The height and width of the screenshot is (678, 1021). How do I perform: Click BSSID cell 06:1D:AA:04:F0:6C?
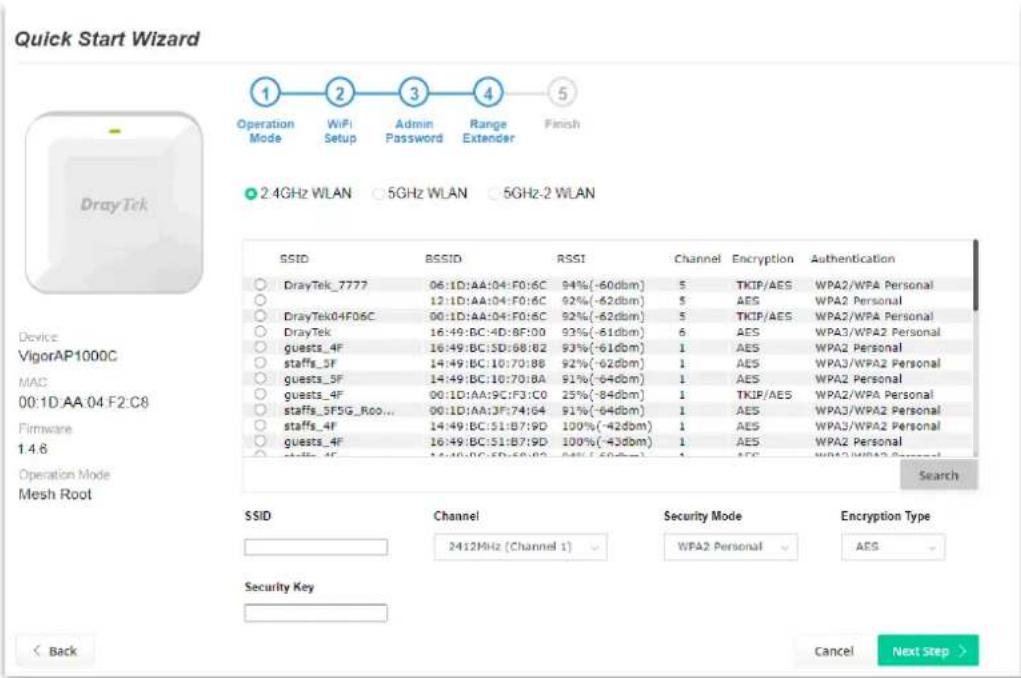[488, 285]
